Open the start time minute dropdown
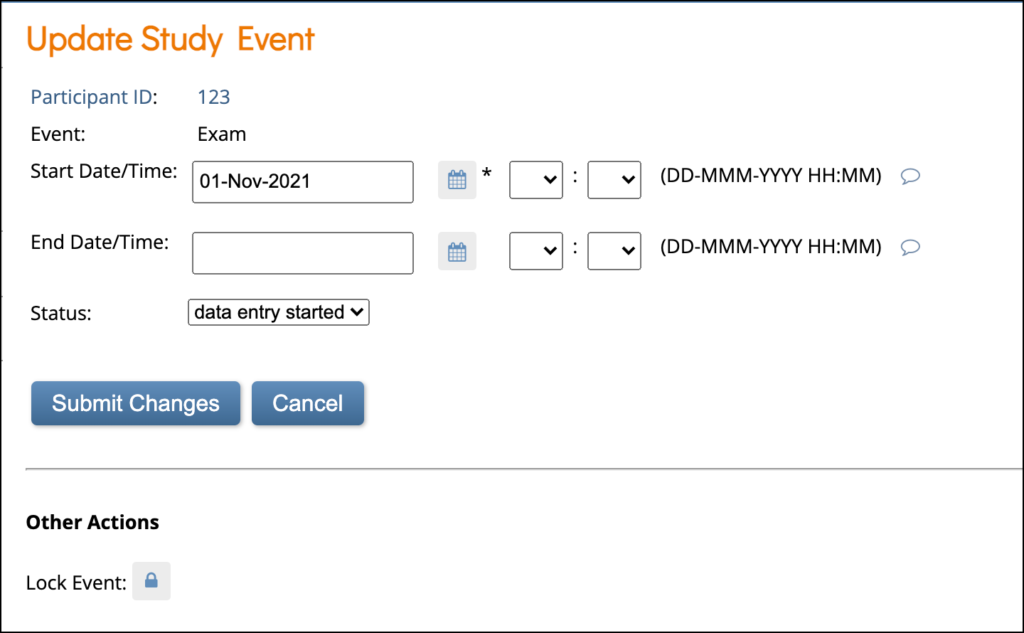1024x633 pixels. [614, 180]
